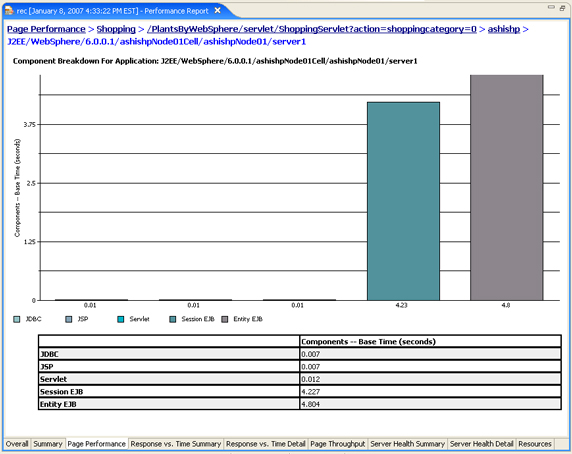Viewport: 572px width, 454px height.
Task: Switch to the Resources tab
Action: (535, 444)
